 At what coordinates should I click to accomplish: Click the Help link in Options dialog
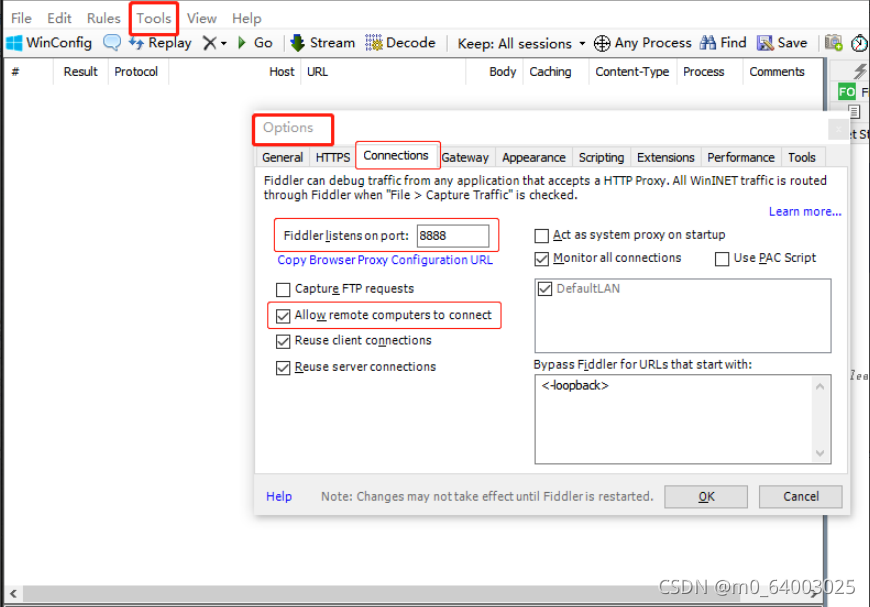(279, 497)
